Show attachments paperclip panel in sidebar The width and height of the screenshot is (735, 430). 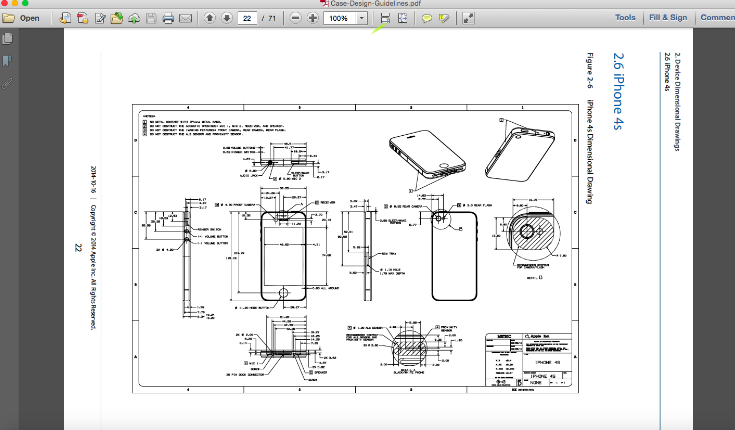coord(8,83)
